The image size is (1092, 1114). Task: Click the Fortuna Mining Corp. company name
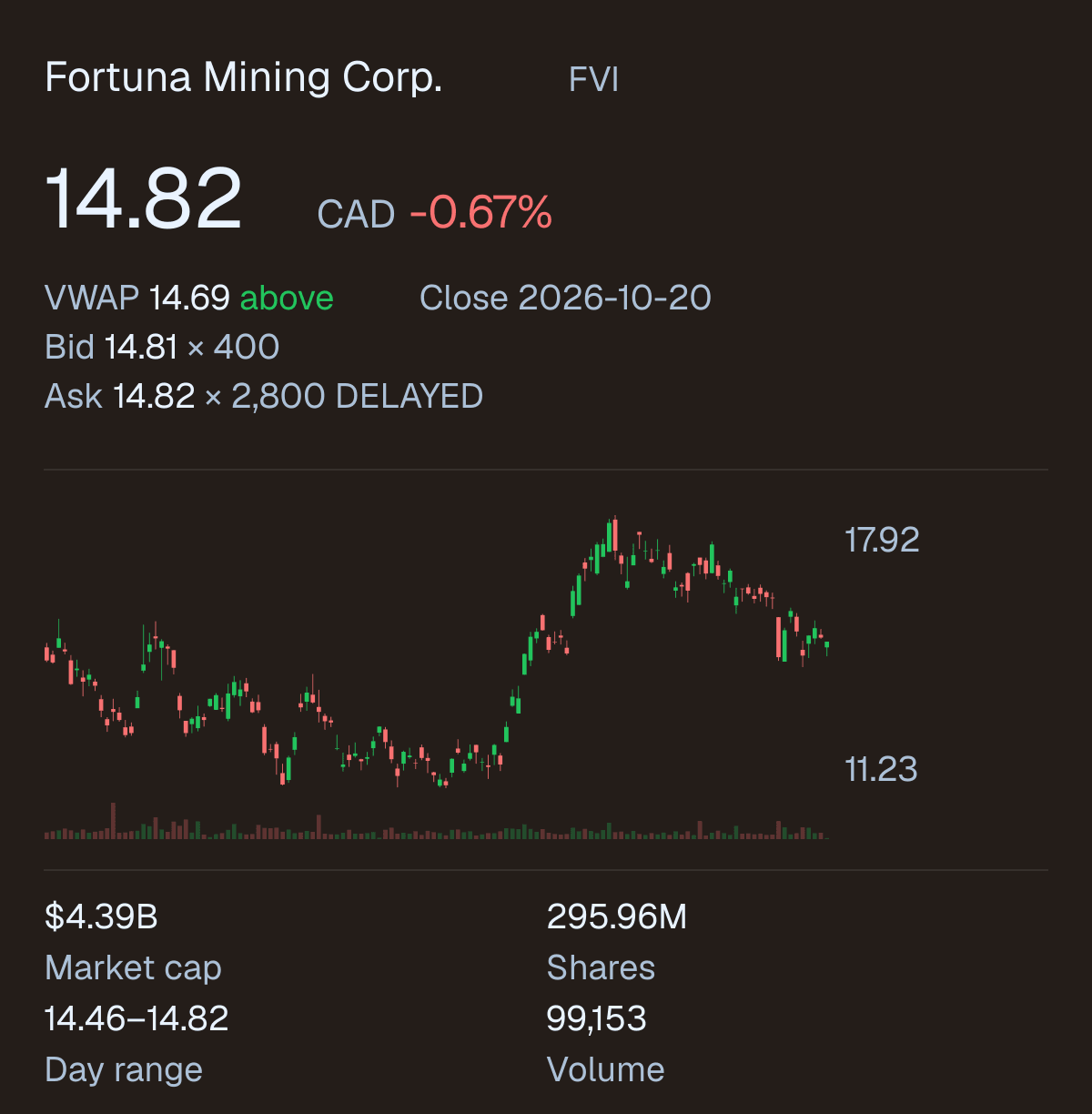point(244,78)
